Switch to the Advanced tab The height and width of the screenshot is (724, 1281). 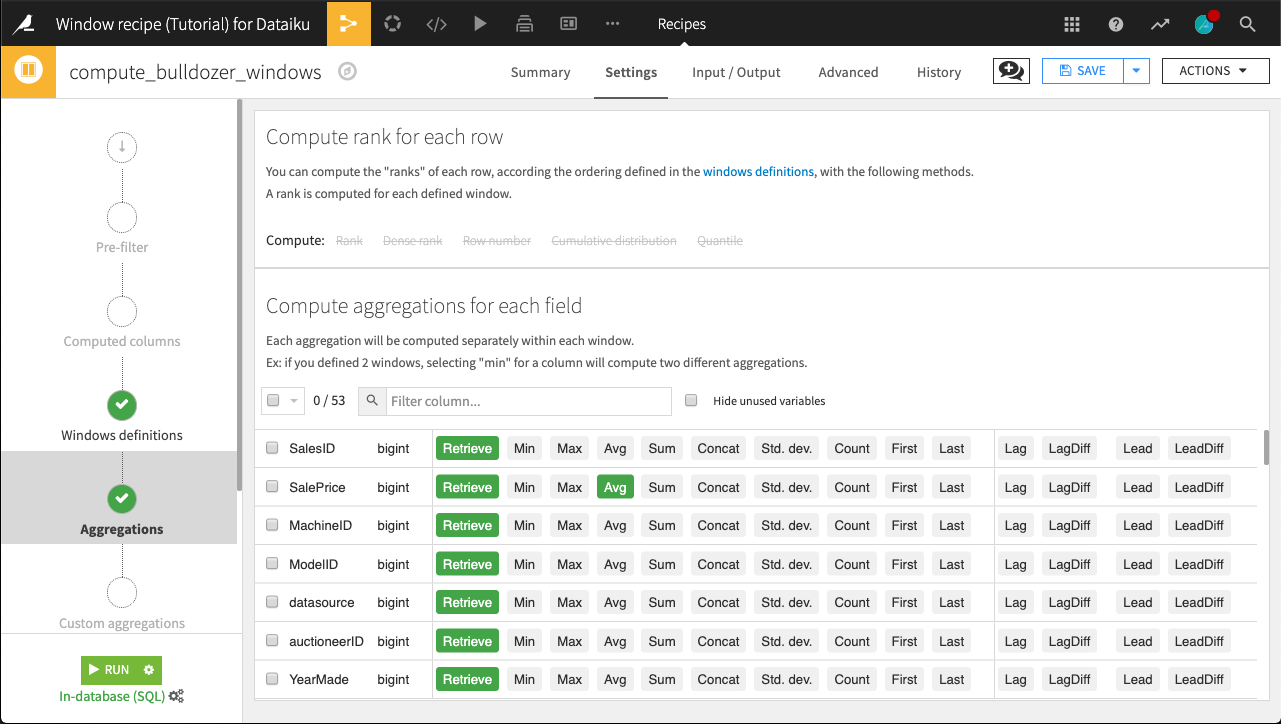tap(848, 72)
